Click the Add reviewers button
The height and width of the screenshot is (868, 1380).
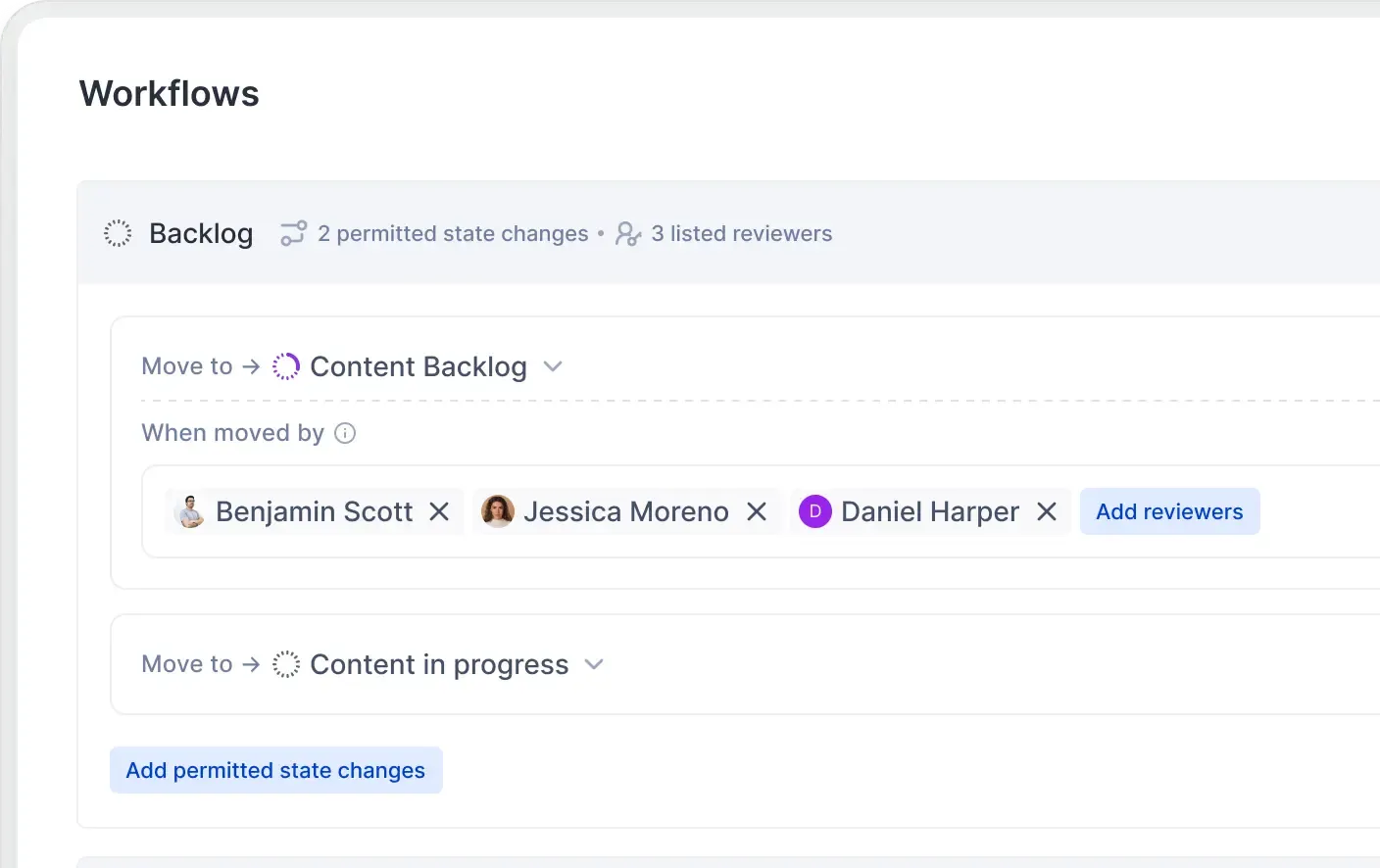point(1169,511)
